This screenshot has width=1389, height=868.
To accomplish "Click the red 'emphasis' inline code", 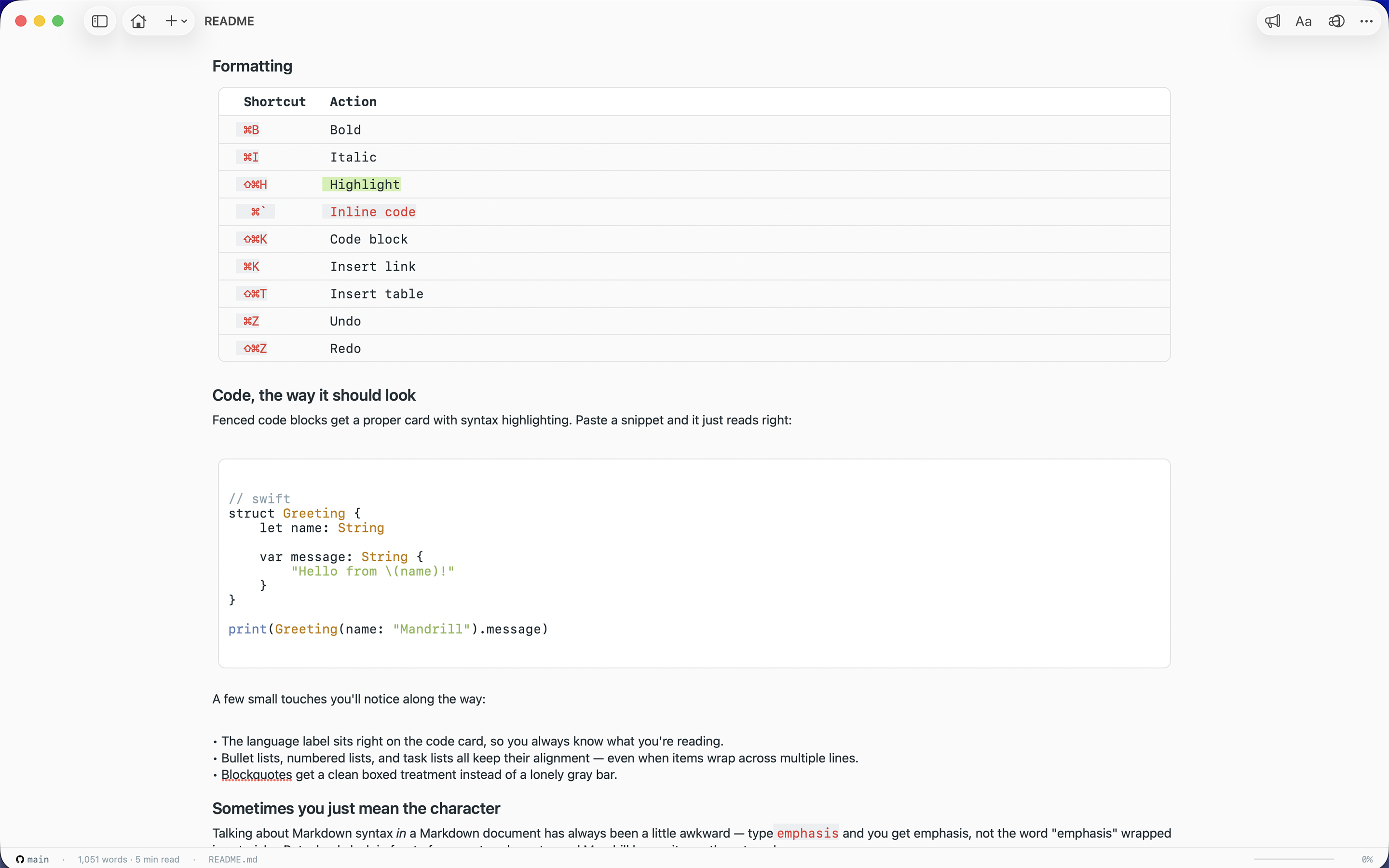I will click(x=807, y=833).
